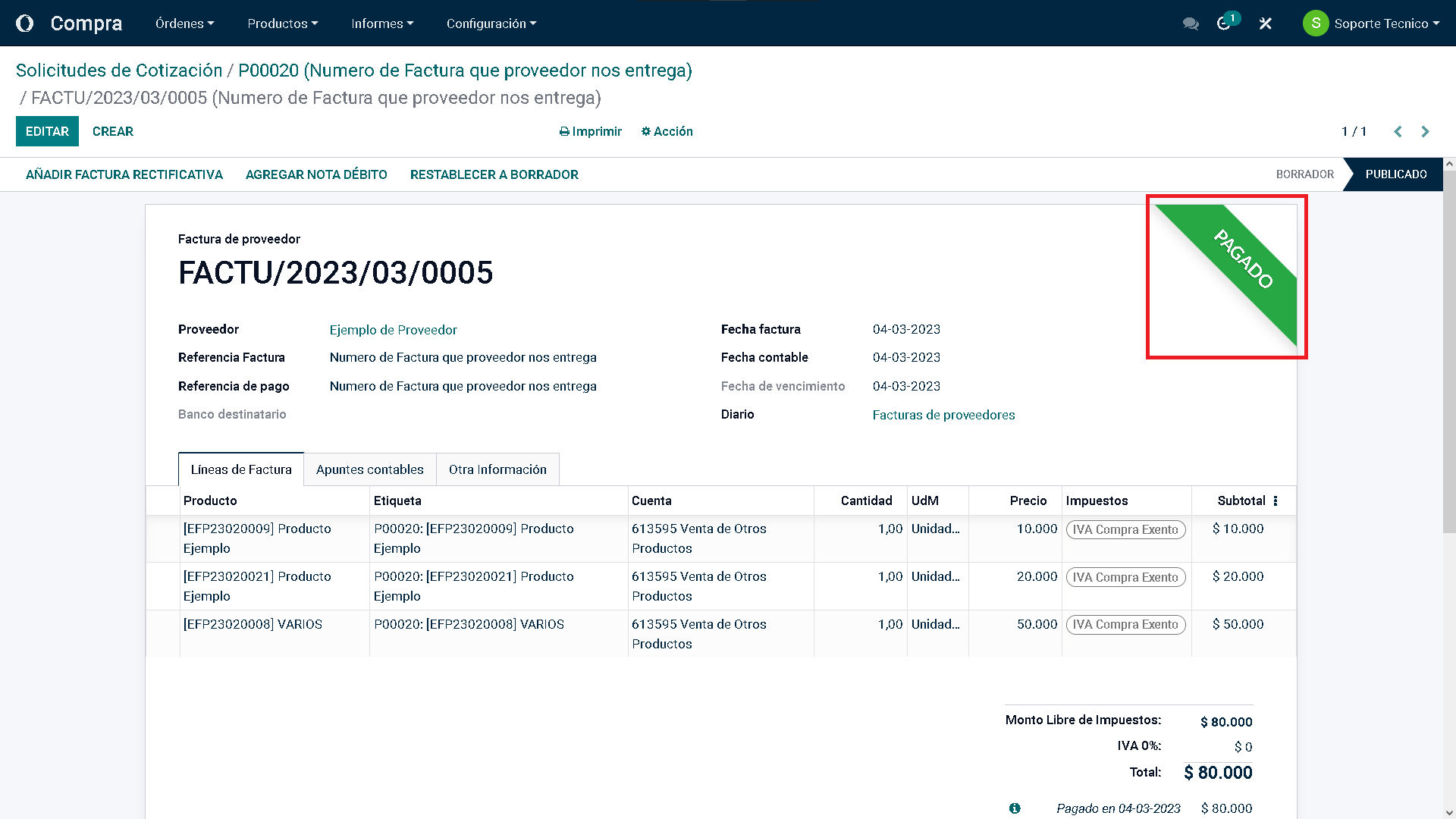Open the Ejemplo de Proveedor link
Viewport: 1456px width, 819px height.
pyautogui.click(x=393, y=330)
